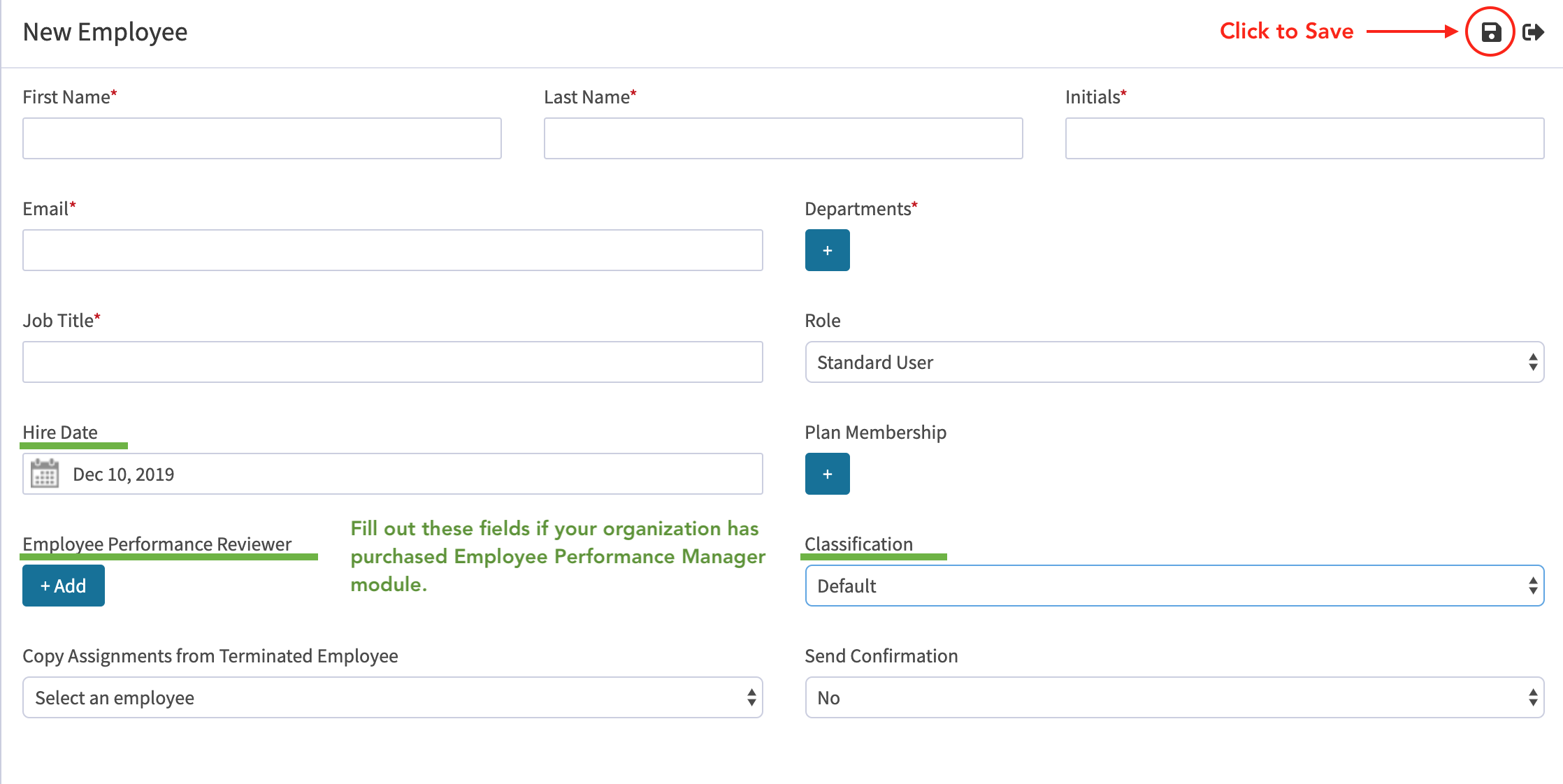Open the Role dropdown showing Standard User
Viewport: 1563px width, 784px height.
tap(1174, 362)
